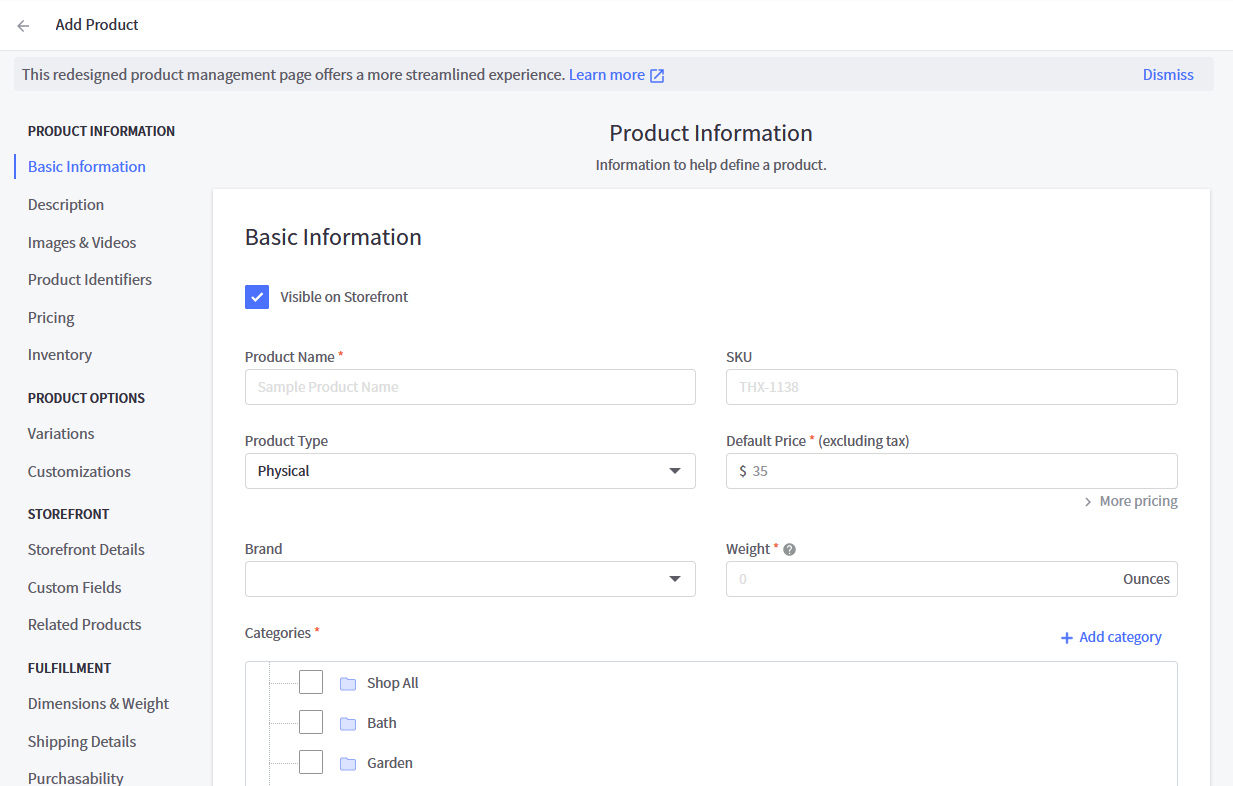Viewport: 1233px width, 786px height.
Task: Open the Product Type dropdown
Action: click(674, 470)
